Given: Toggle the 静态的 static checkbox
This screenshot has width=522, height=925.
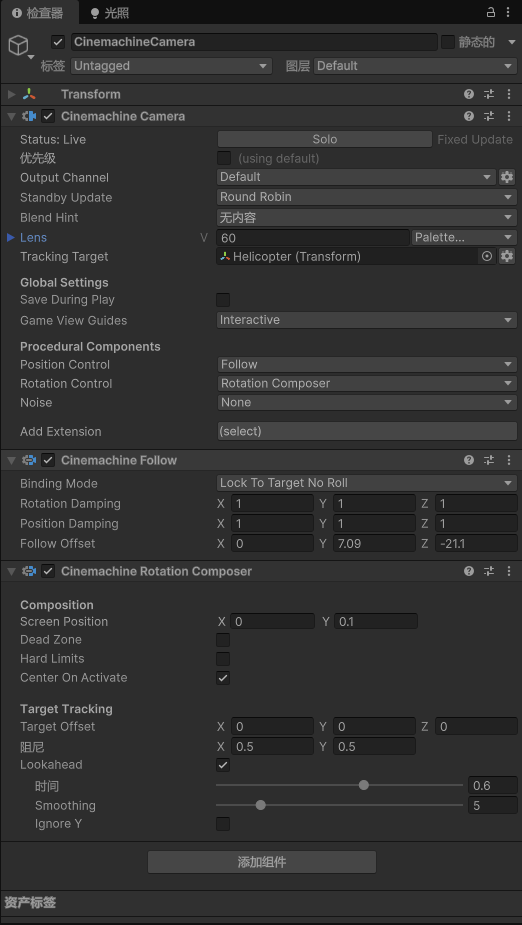Looking at the screenshot, I should click(448, 42).
